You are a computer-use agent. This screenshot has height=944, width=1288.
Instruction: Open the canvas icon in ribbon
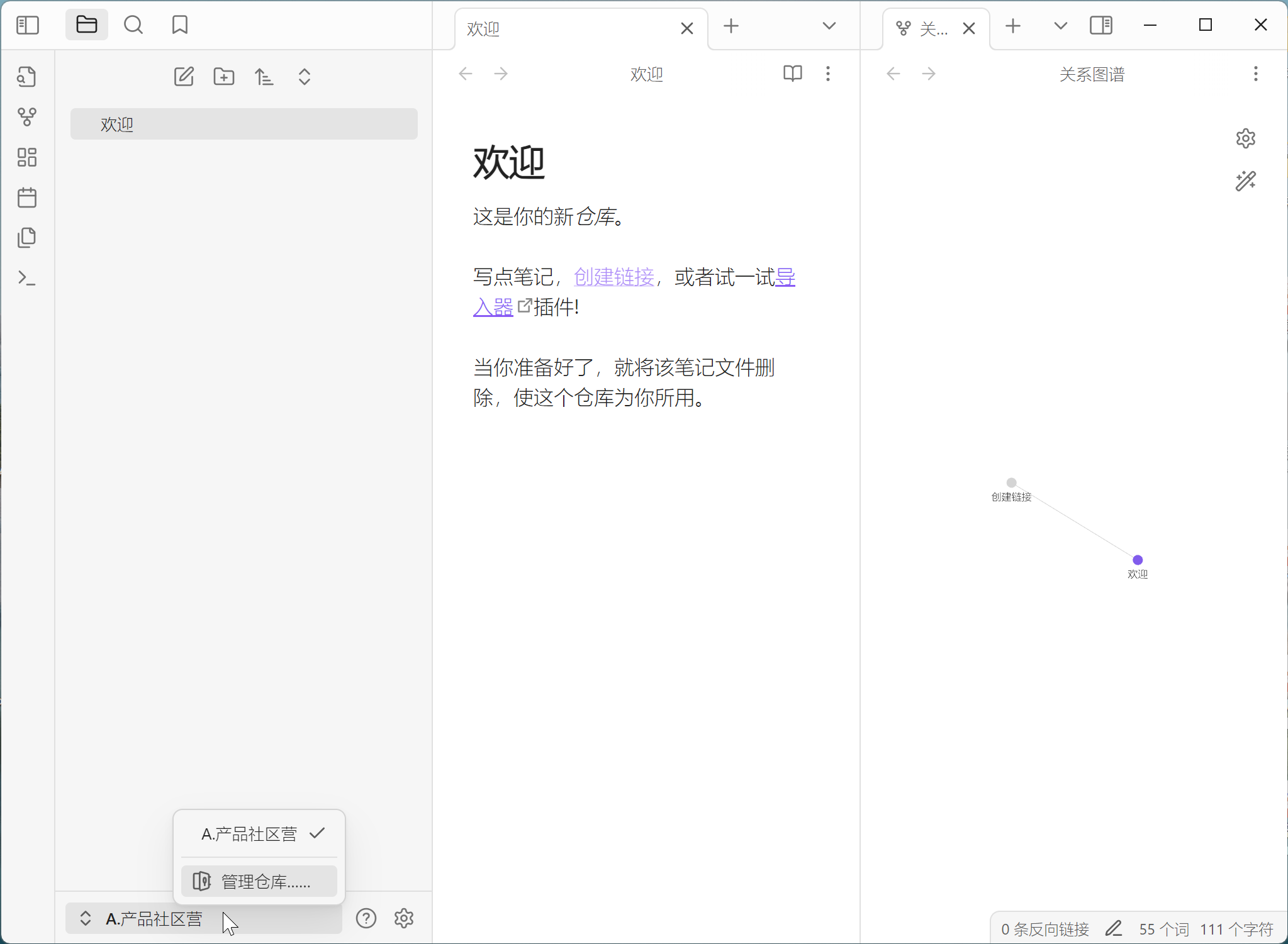point(27,157)
